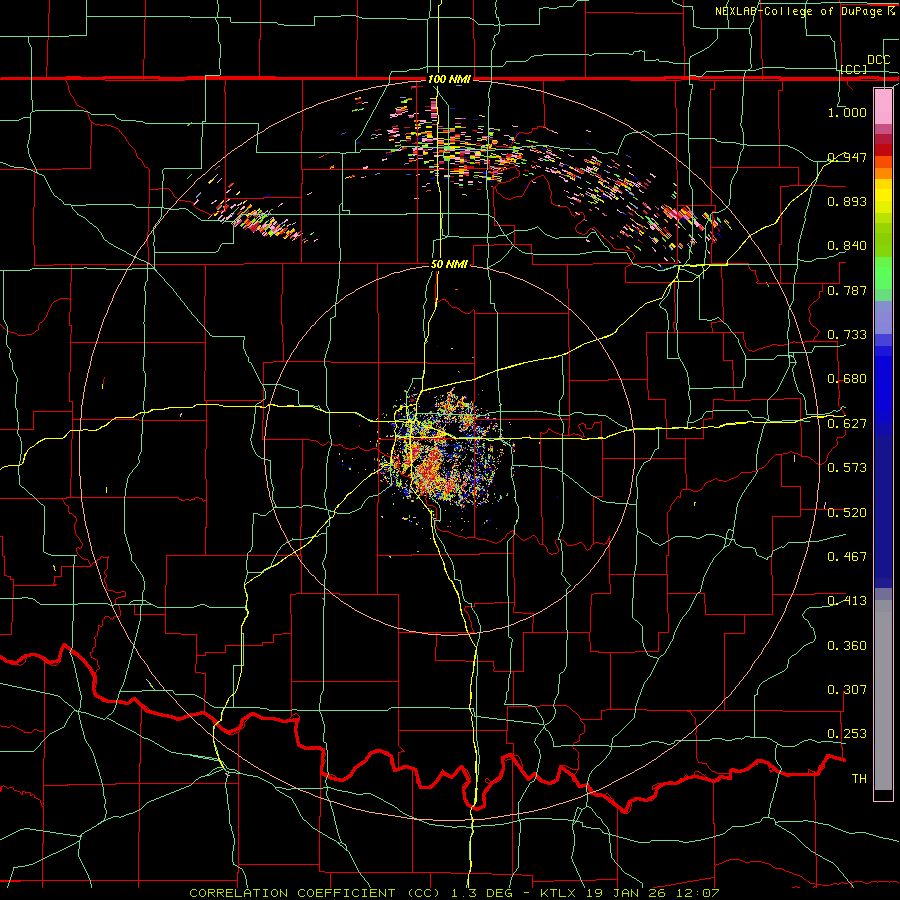Click the 0.787 scale value

[x=847, y=290]
